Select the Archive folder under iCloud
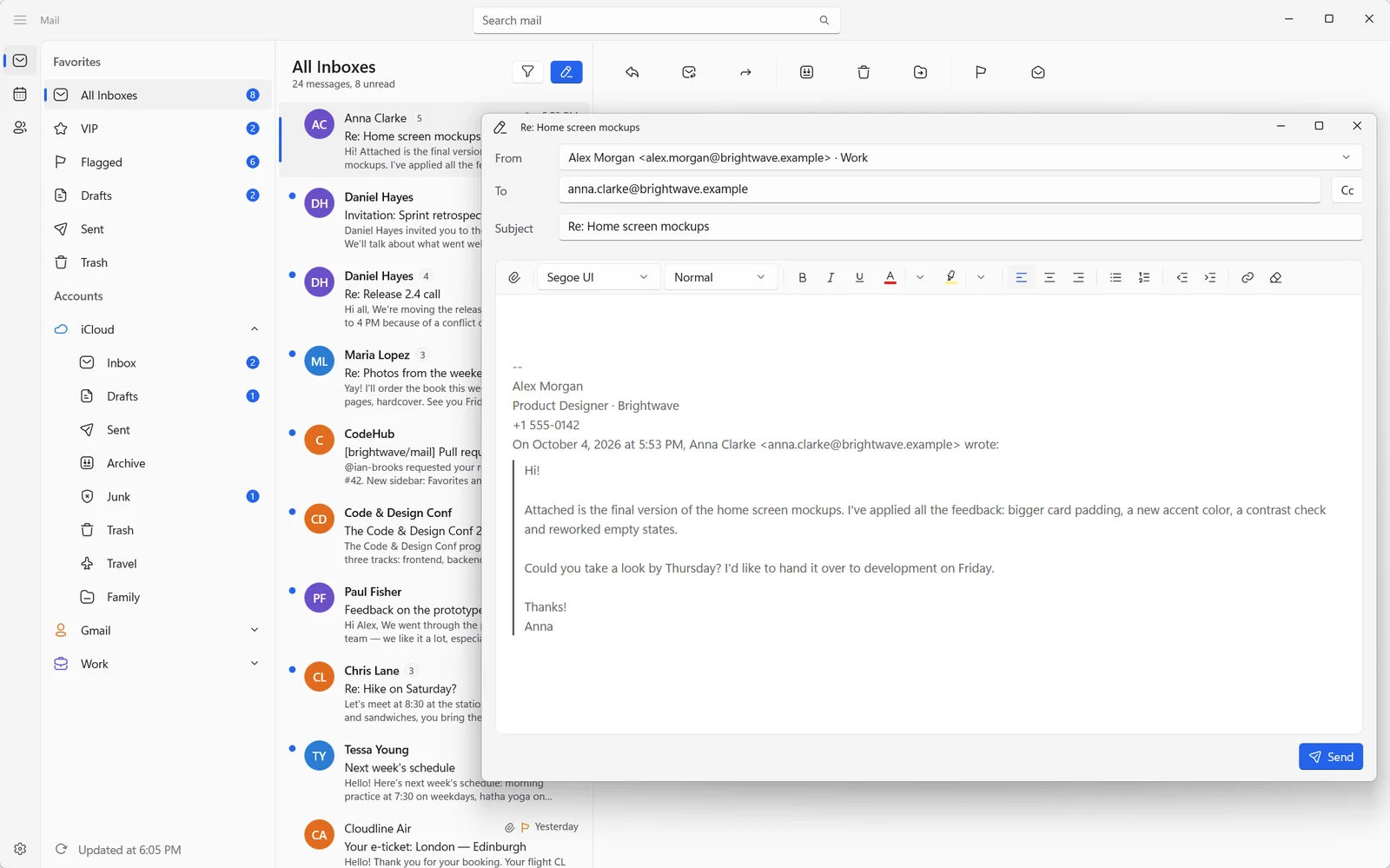Screen dimensions: 1390x868 (x=157, y=463)
